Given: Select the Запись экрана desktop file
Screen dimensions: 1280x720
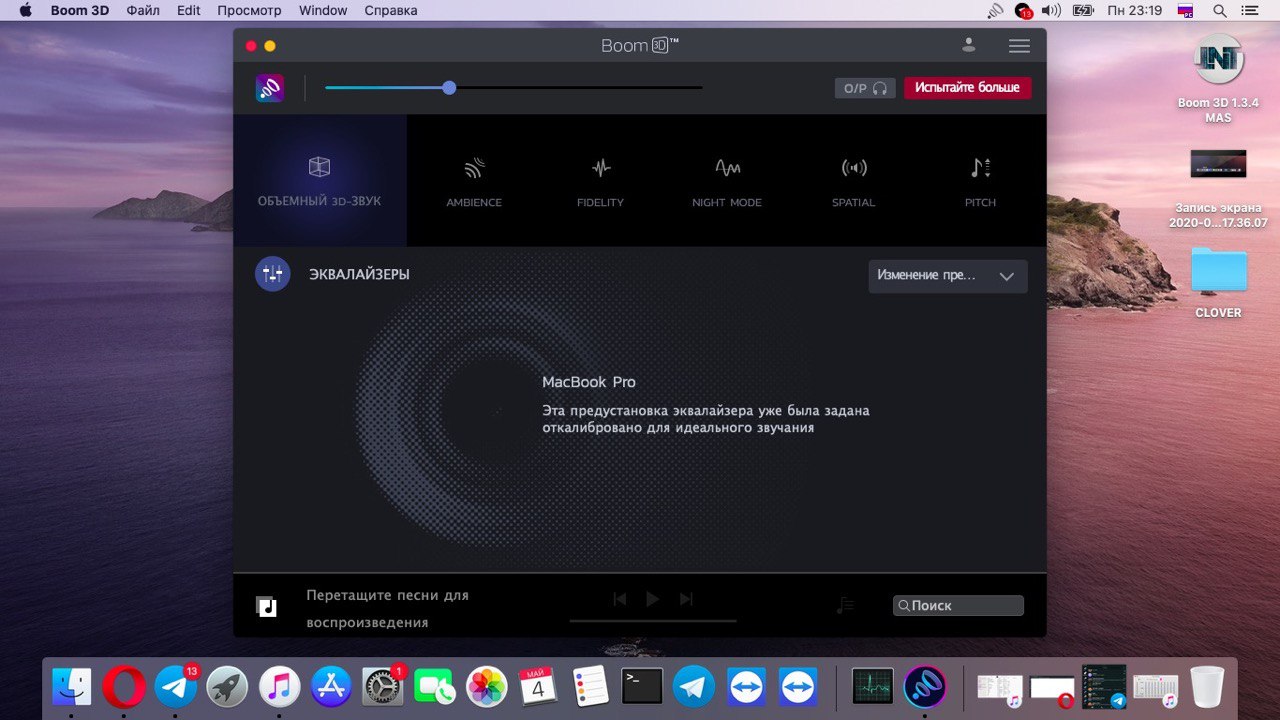Looking at the screenshot, I should (x=1218, y=187).
